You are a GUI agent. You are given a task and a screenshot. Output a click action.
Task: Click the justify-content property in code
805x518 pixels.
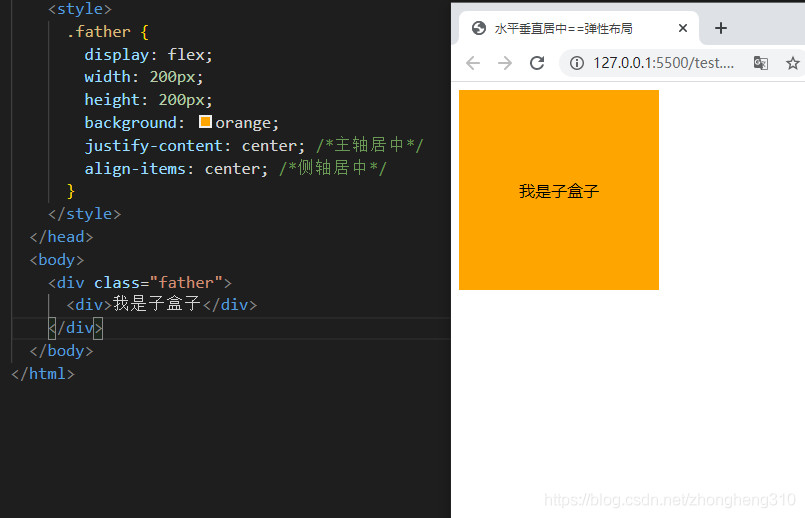click(154, 146)
